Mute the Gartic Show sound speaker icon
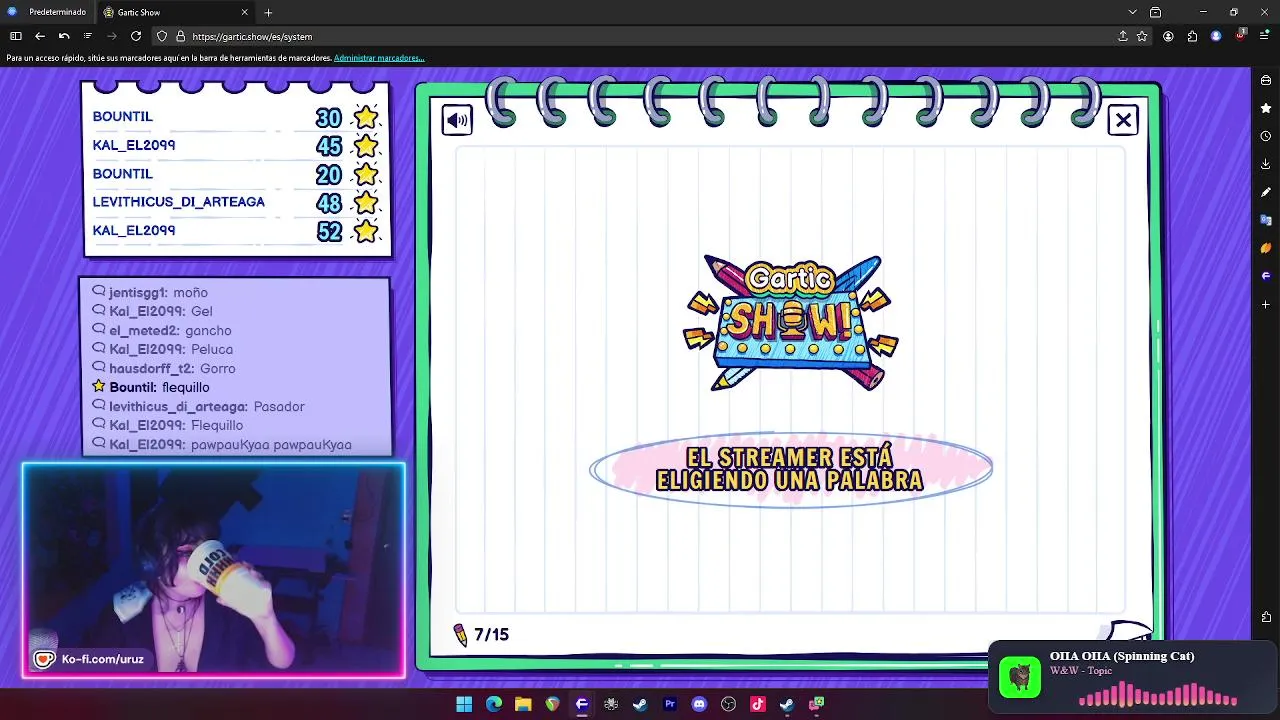 [457, 121]
